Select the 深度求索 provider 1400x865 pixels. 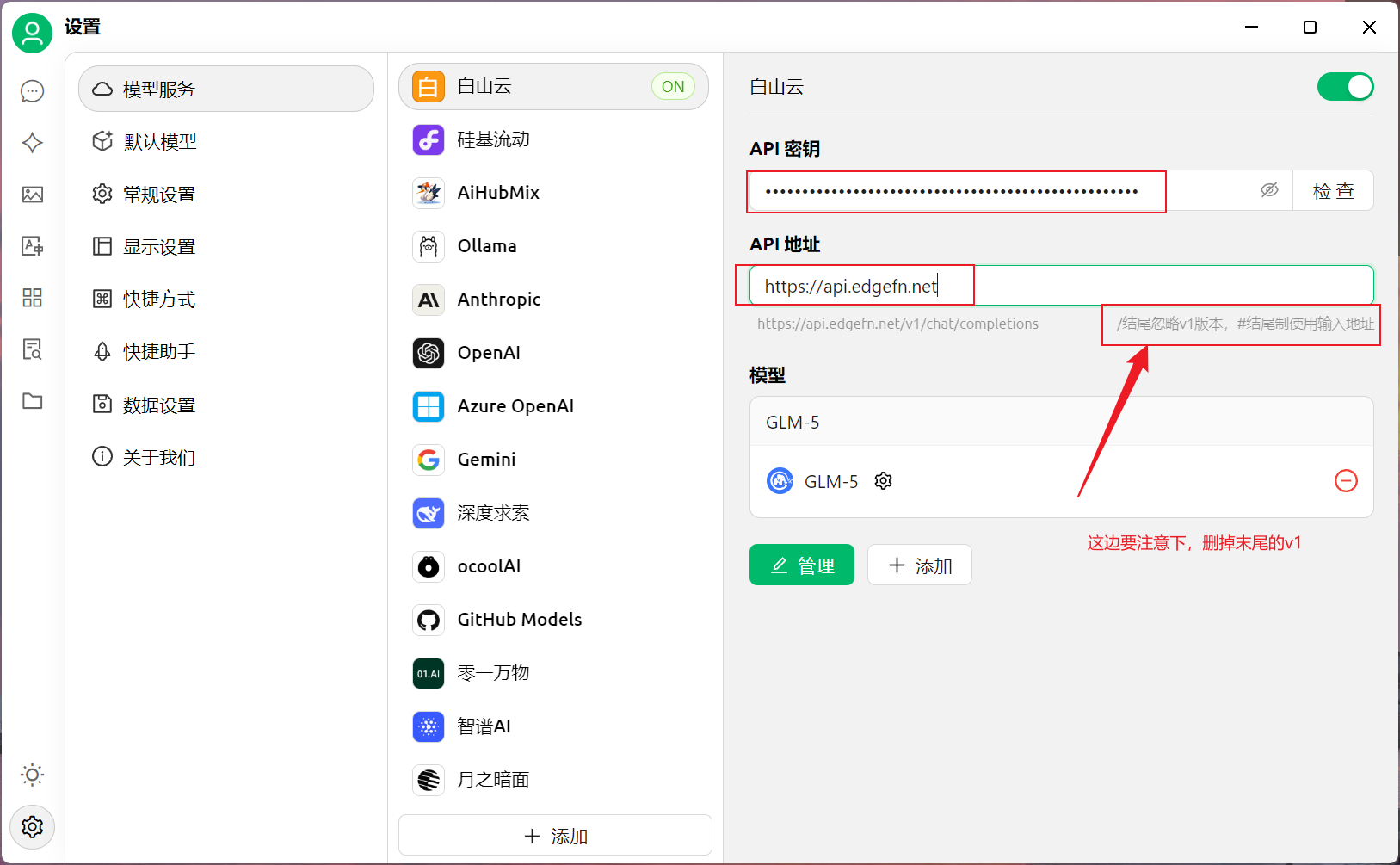pos(553,513)
